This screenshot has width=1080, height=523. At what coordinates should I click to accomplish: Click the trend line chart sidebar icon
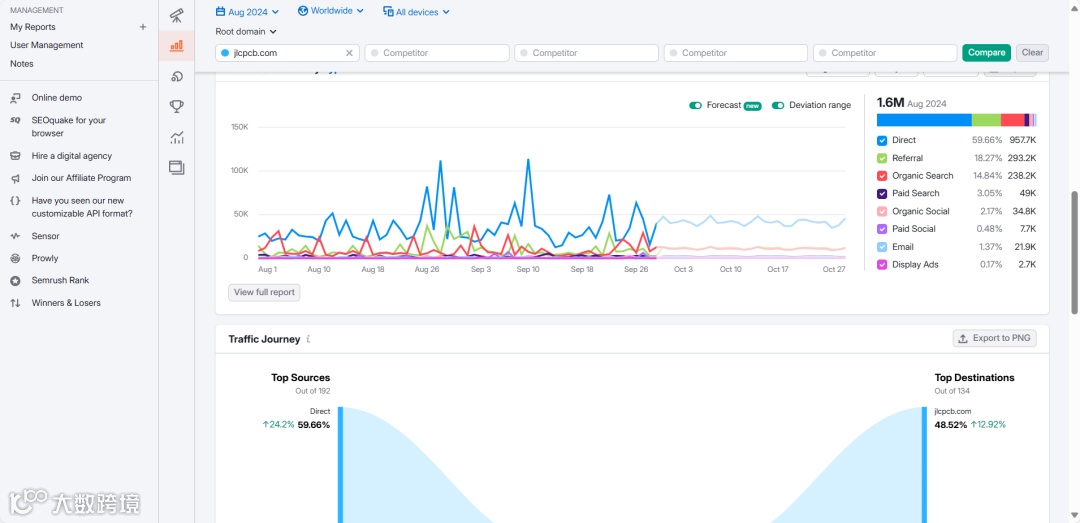[176, 137]
